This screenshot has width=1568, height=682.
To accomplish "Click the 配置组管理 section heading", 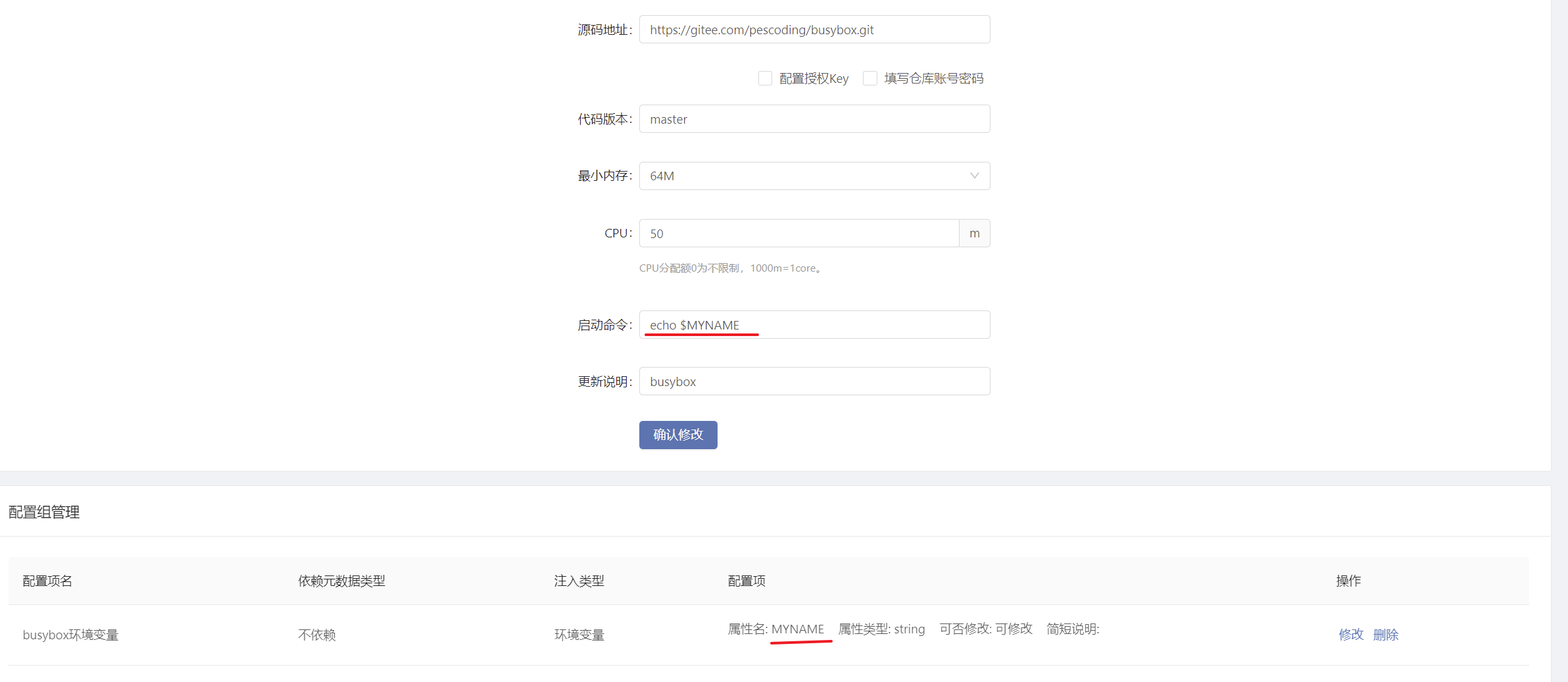I will [x=43, y=512].
